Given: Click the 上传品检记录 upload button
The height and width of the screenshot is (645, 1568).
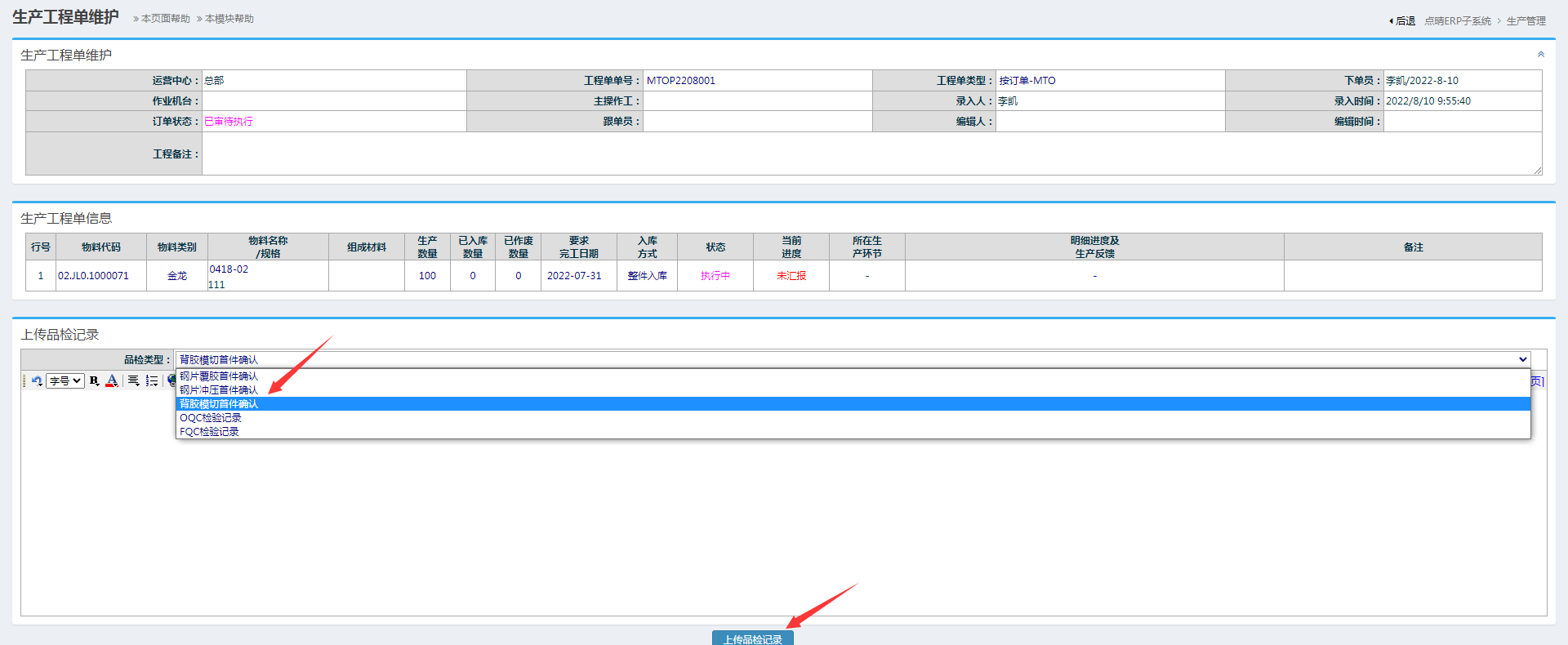Looking at the screenshot, I should click(752, 638).
